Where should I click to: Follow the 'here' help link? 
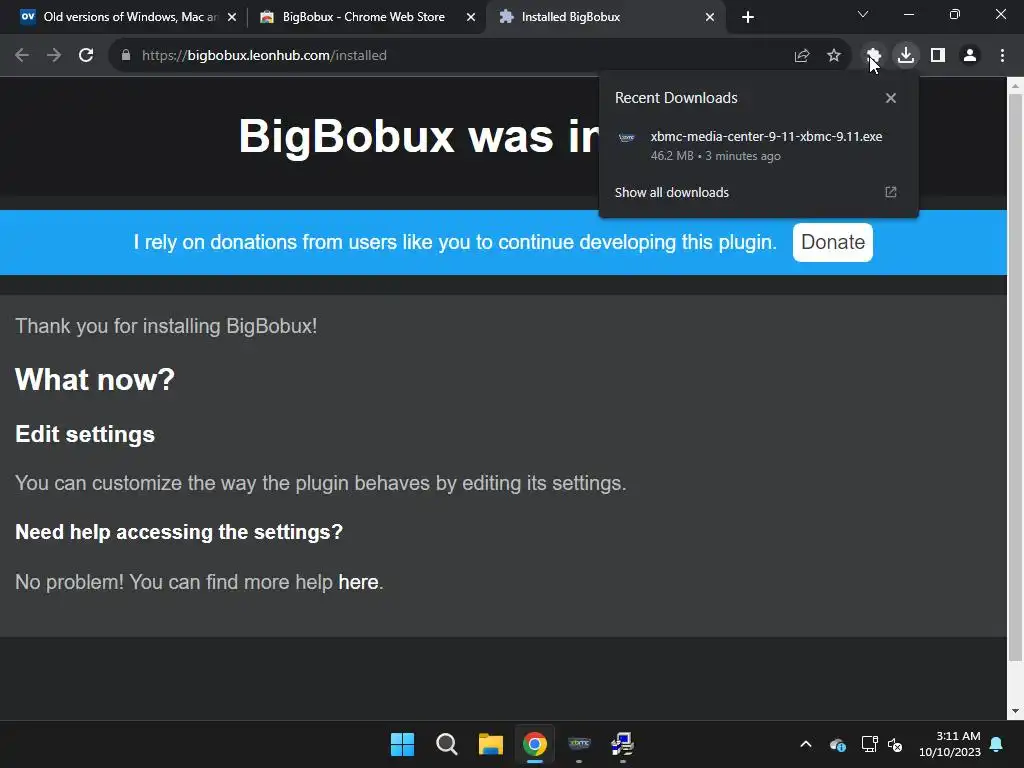(x=358, y=582)
